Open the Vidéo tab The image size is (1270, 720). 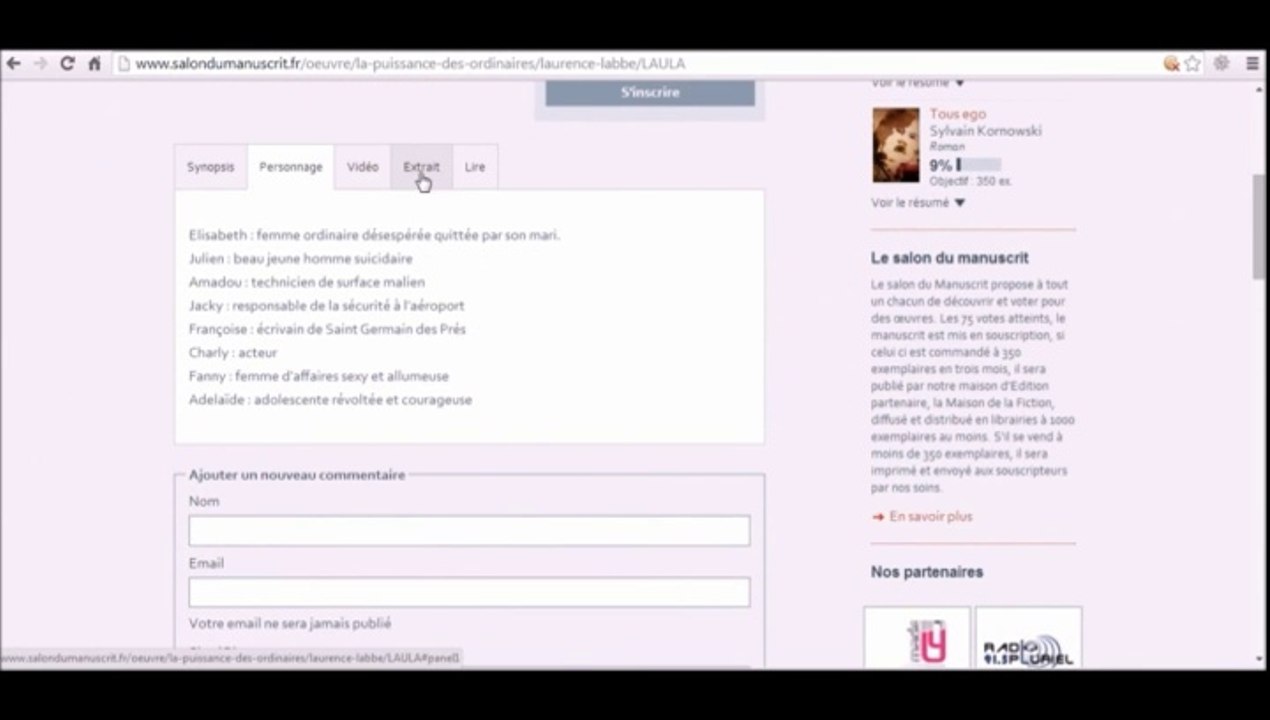pyautogui.click(x=362, y=167)
